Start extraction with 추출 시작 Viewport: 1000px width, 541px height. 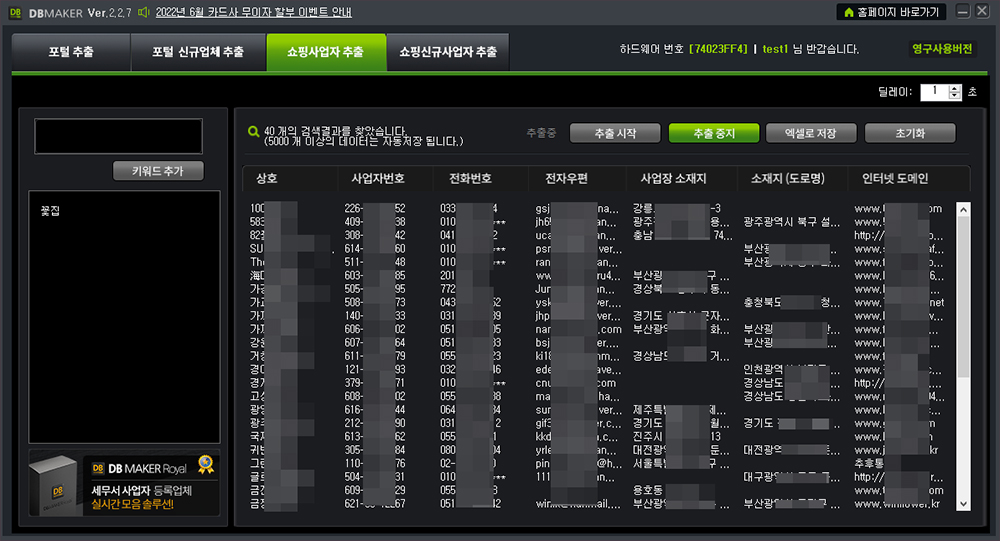(x=614, y=133)
